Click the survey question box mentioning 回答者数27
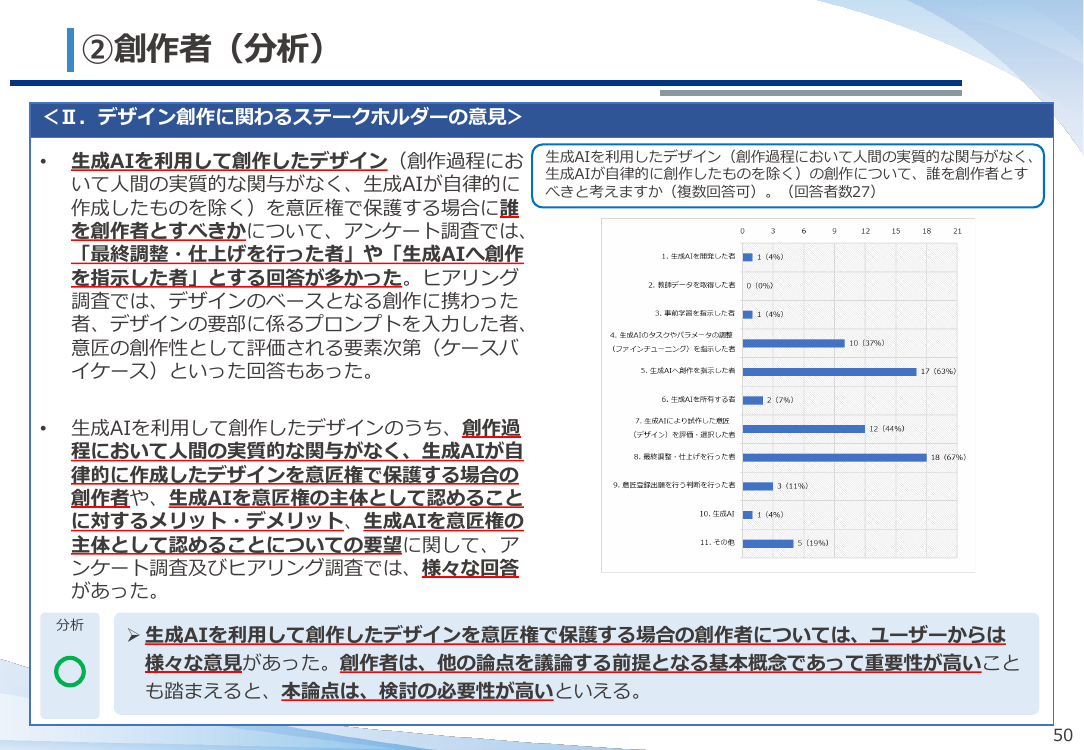1084x750 pixels. [x=787, y=176]
